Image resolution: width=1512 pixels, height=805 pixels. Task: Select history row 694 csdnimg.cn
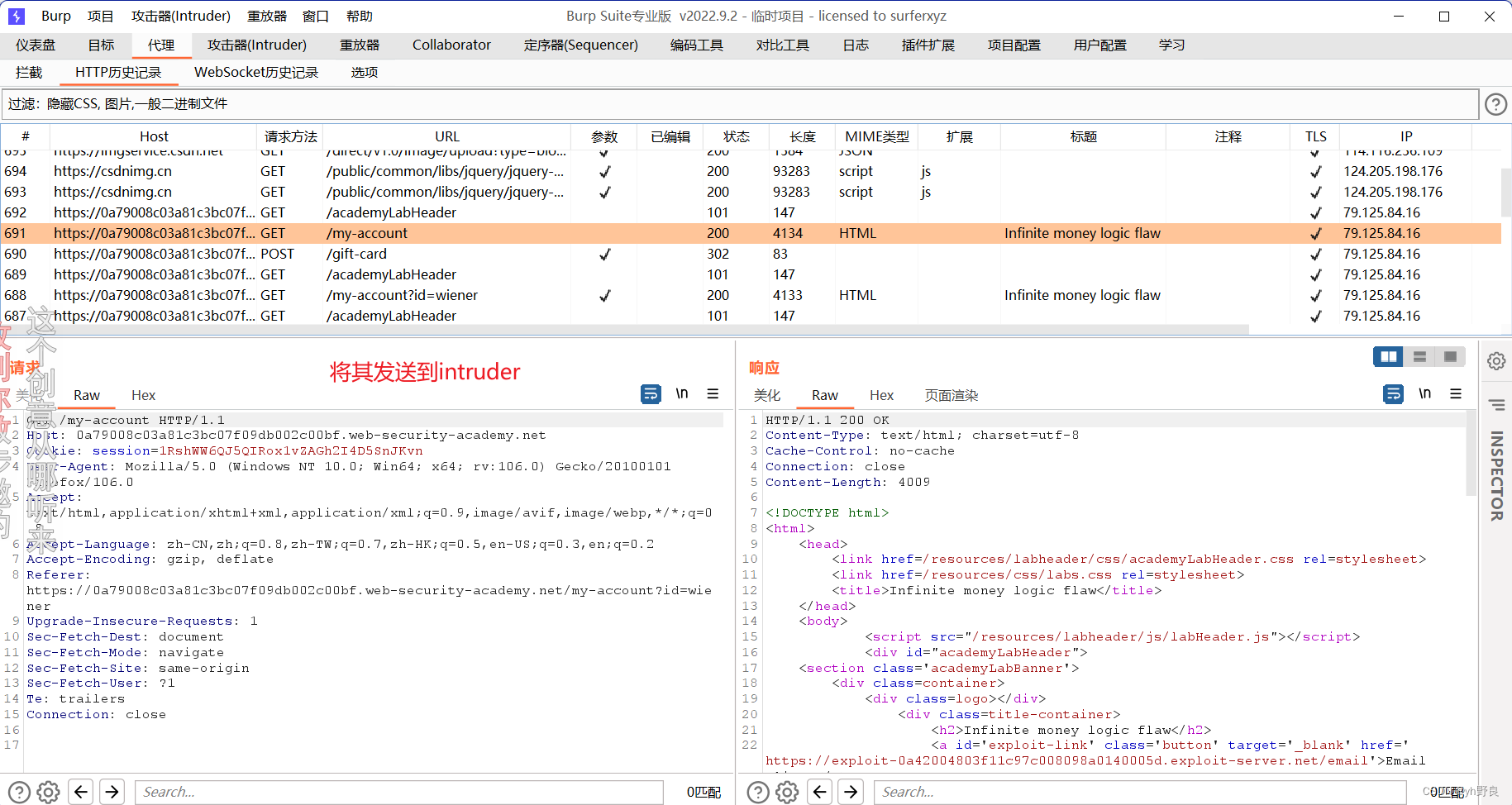tap(751, 171)
